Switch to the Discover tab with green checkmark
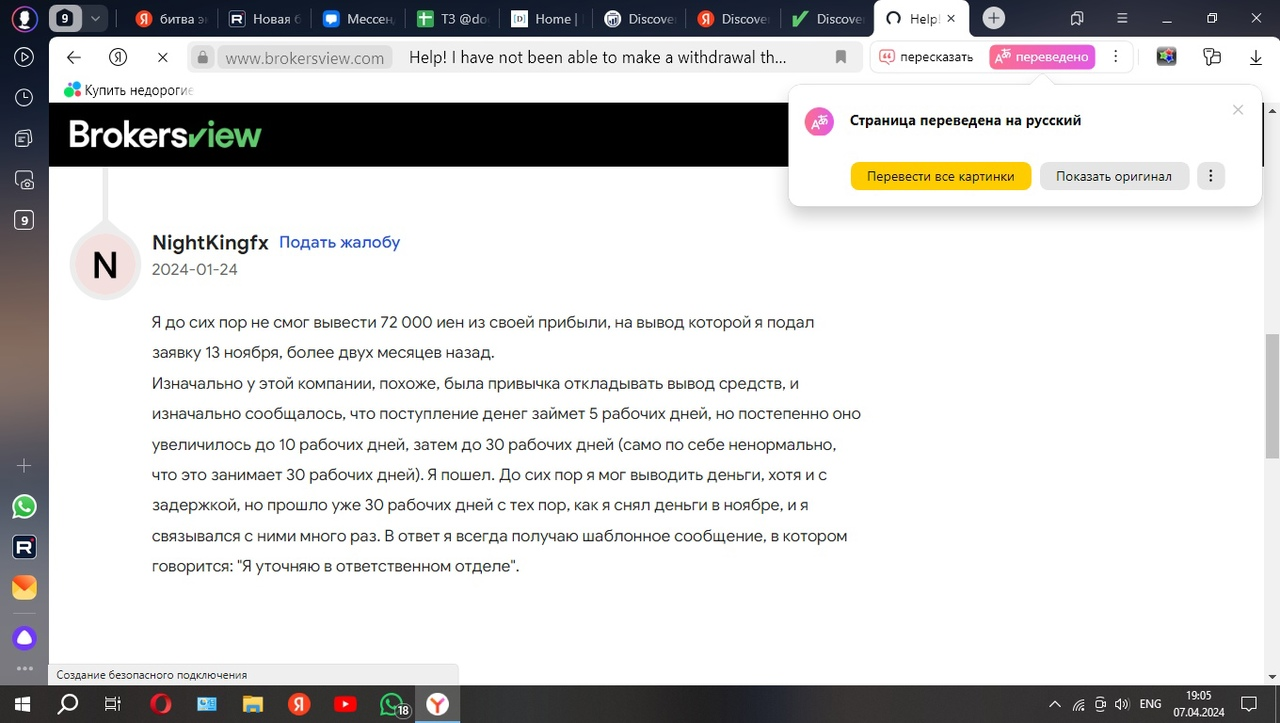1280x723 pixels. tap(827, 18)
